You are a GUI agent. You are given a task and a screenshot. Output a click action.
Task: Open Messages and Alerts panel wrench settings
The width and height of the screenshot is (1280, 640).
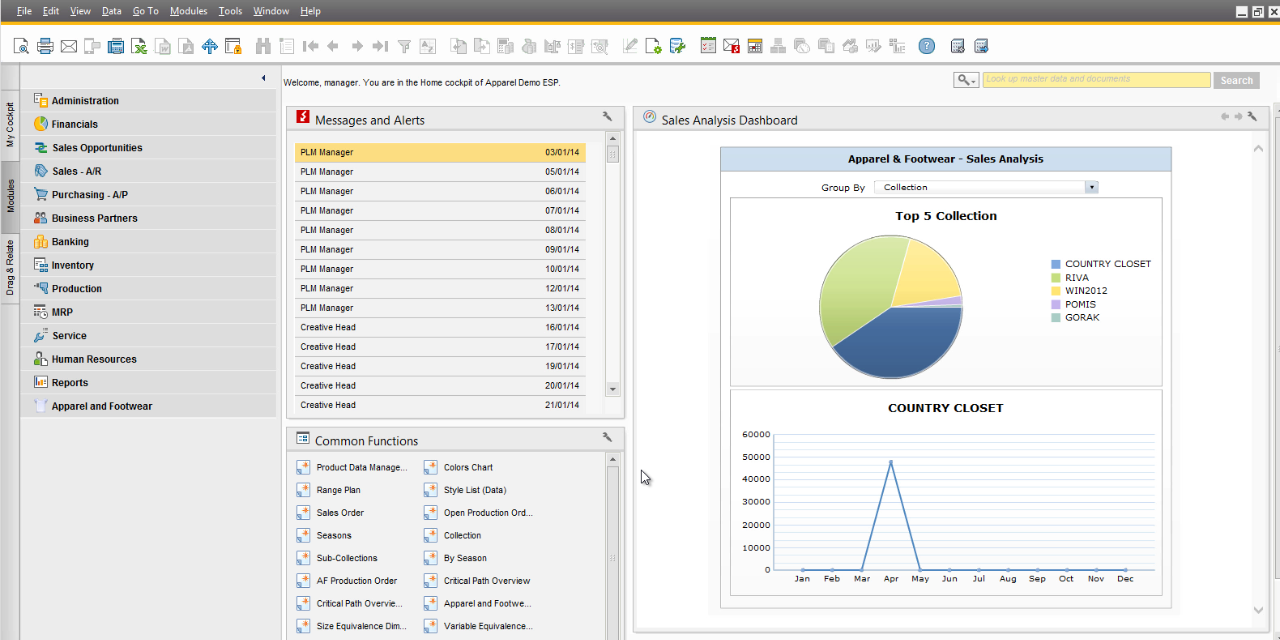(x=607, y=117)
